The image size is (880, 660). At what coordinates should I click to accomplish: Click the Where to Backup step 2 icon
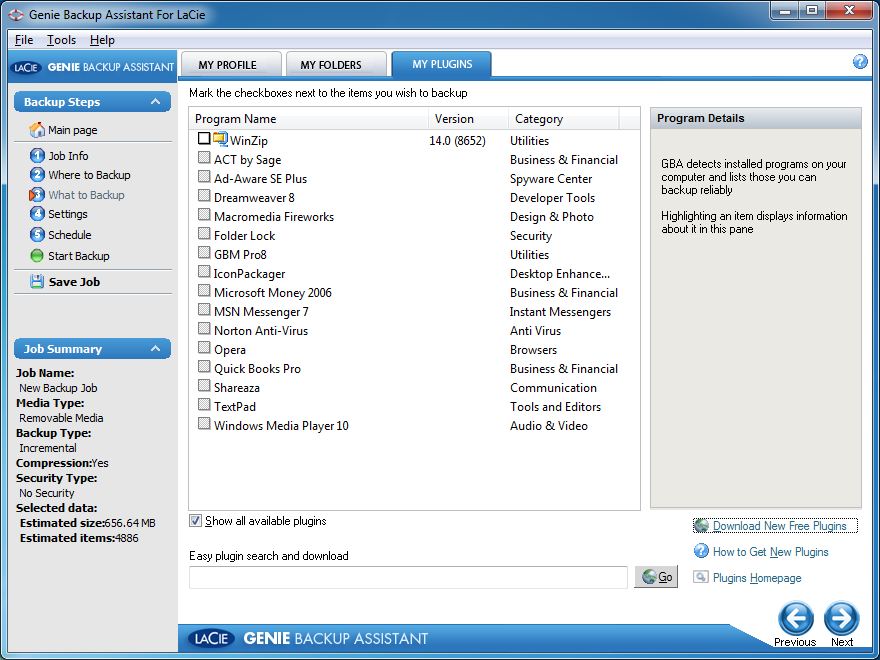point(37,175)
